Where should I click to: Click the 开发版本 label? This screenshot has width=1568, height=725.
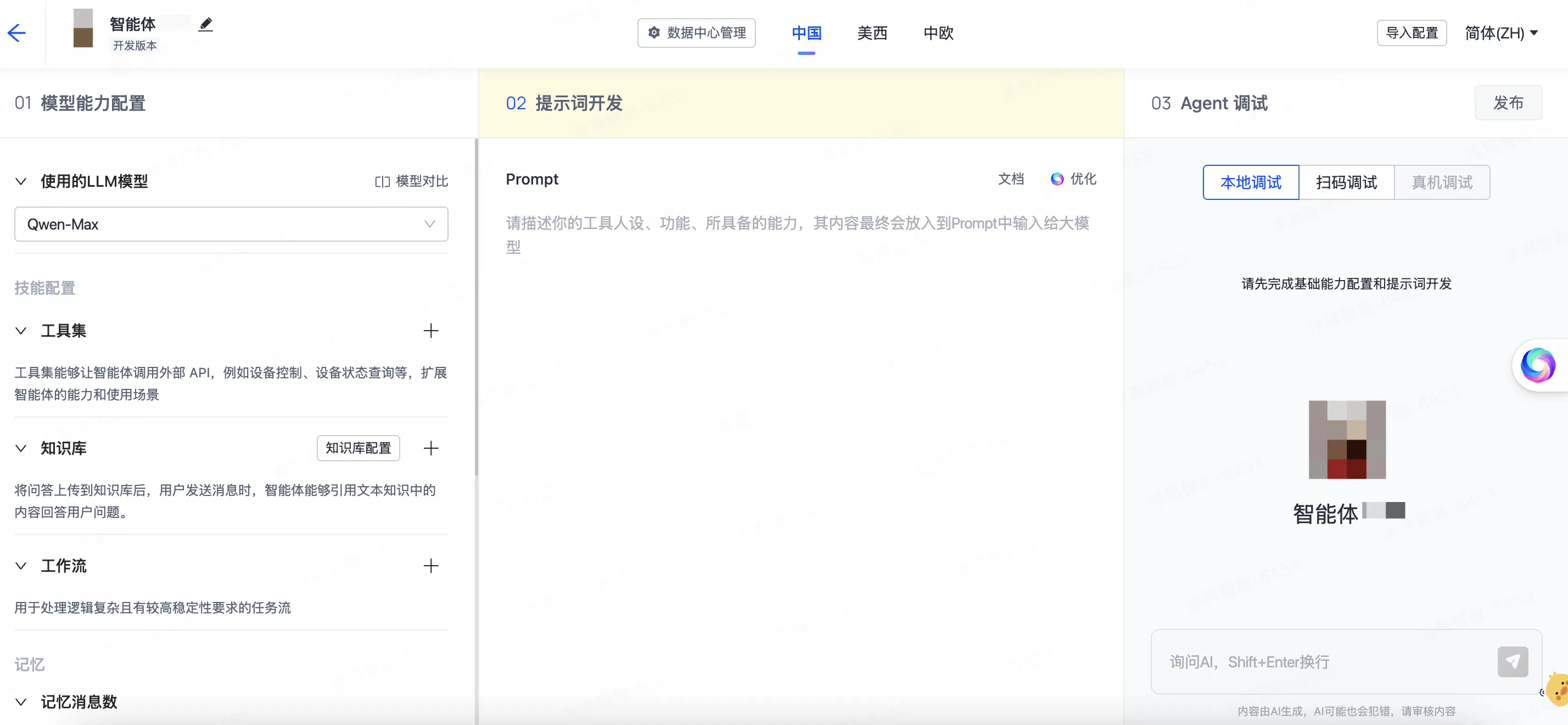pyautogui.click(x=135, y=46)
